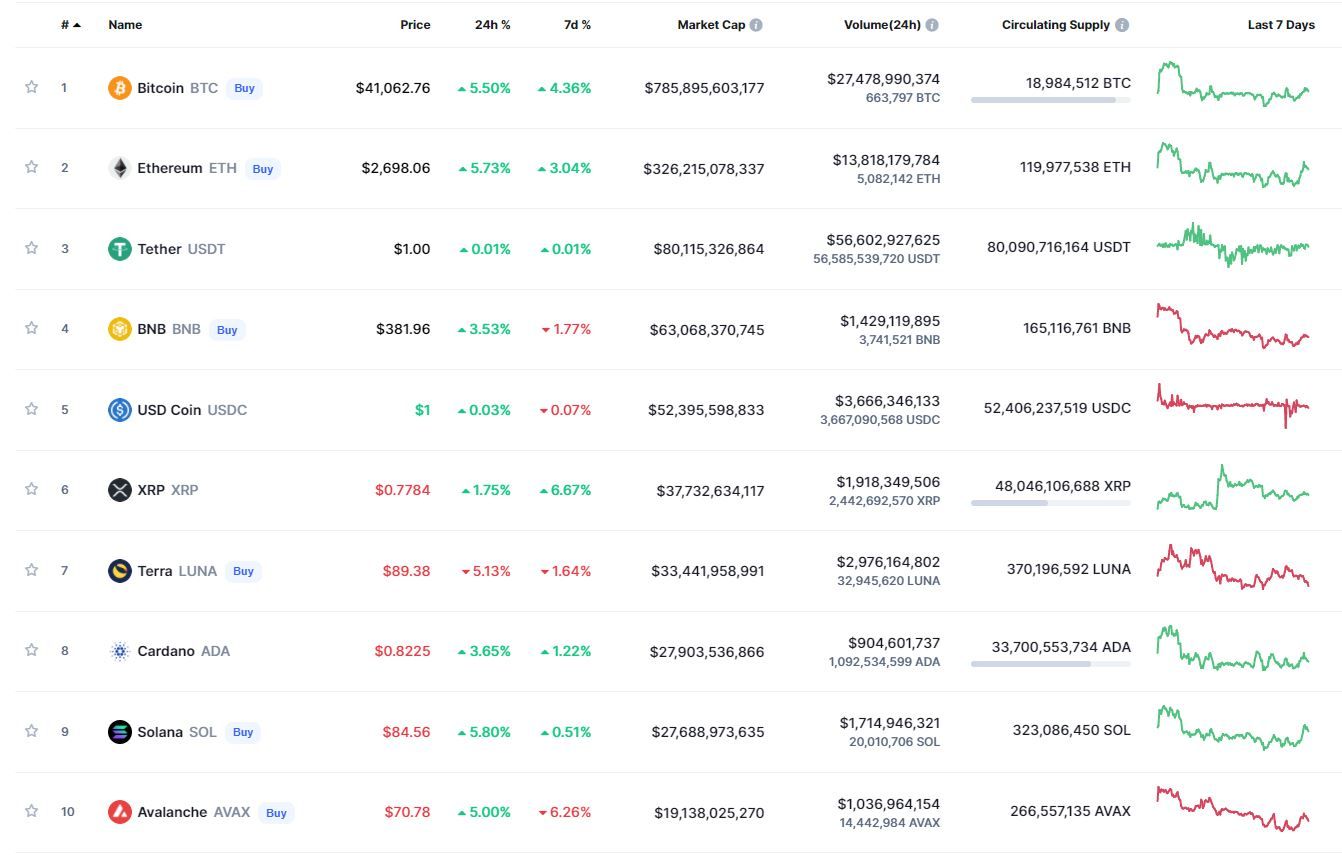
Task: Star Ethereum for the watchlist
Action: (31, 167)
